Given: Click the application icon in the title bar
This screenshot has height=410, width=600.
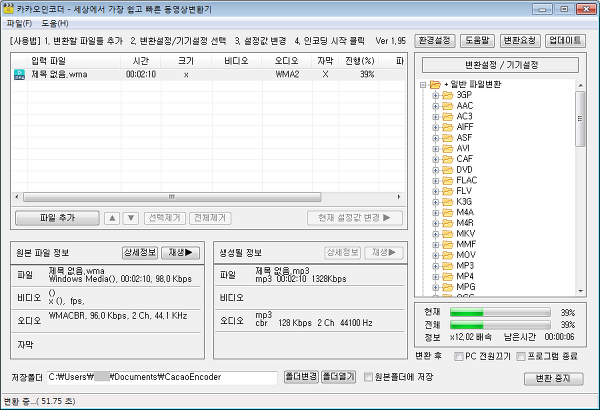Looking at the screenshot, I should coord(8,8).
